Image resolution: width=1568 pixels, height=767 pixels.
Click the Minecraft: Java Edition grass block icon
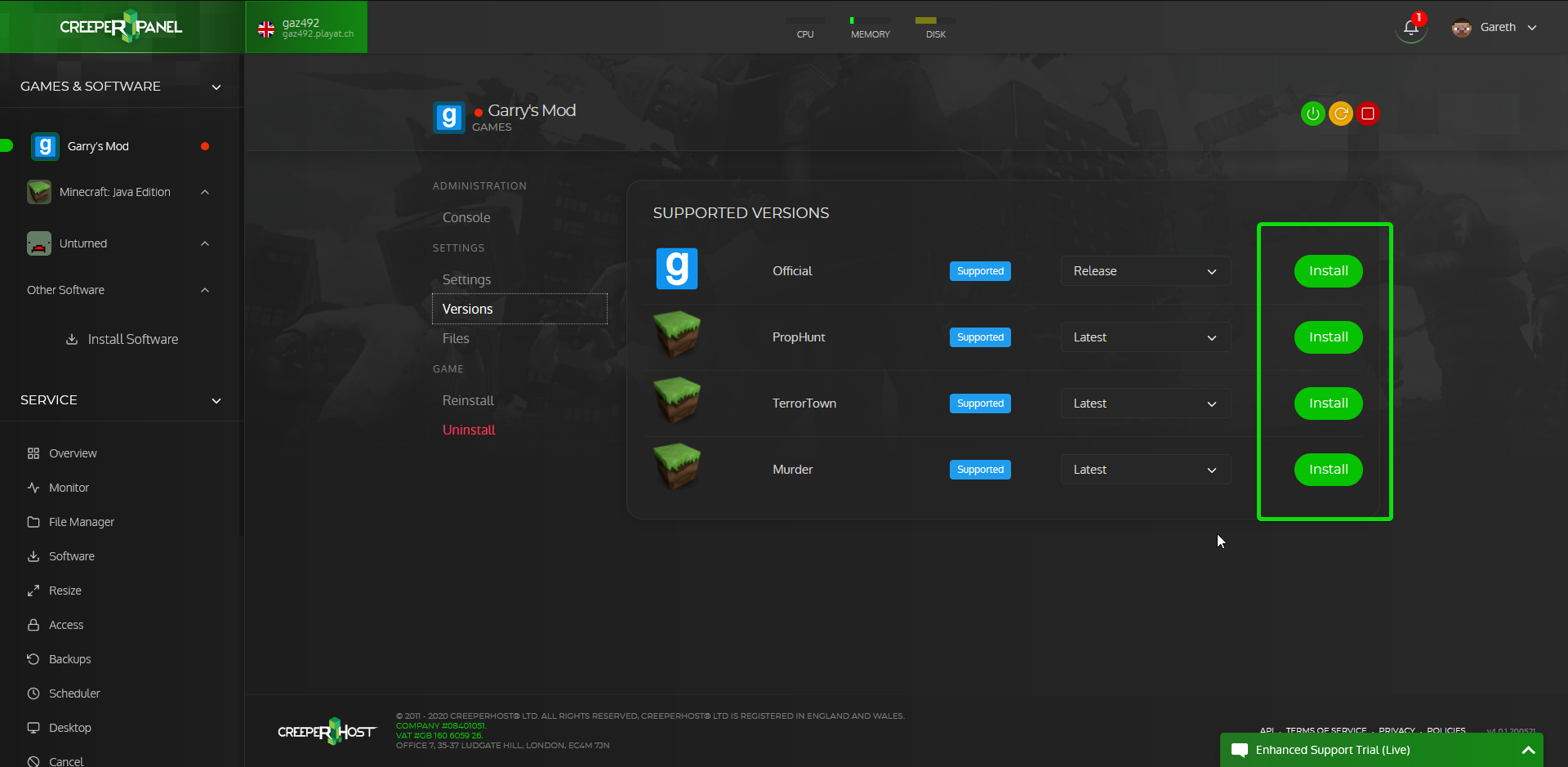coord(39,192)
